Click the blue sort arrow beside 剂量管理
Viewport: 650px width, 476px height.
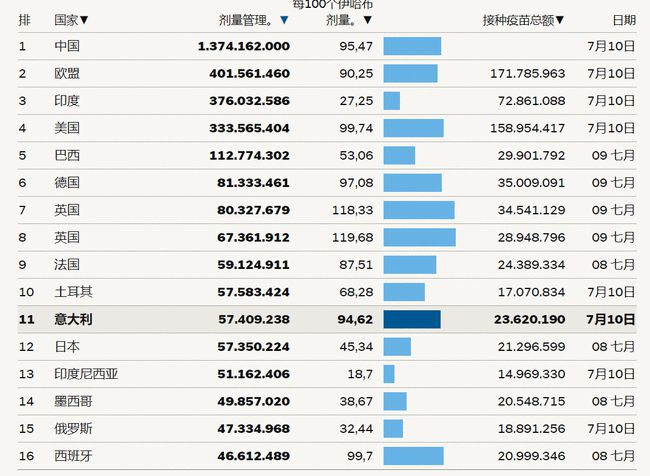285,20
